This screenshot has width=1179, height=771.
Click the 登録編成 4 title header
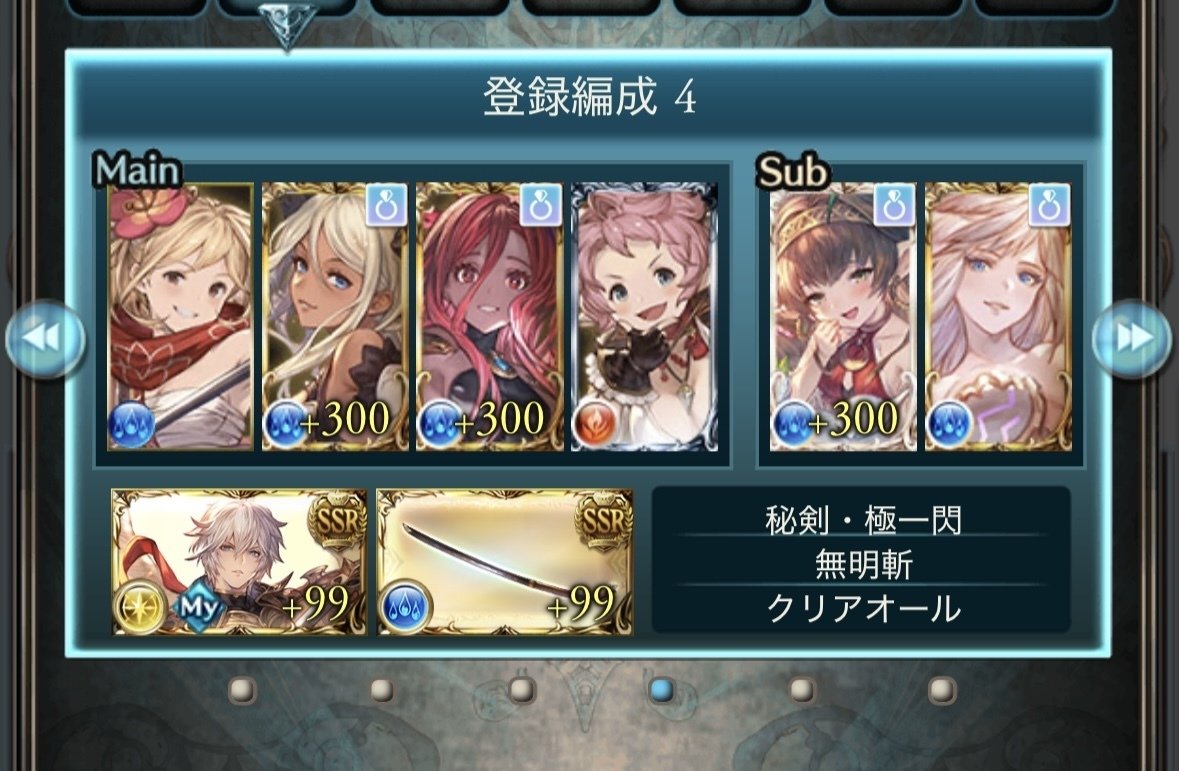589,97
